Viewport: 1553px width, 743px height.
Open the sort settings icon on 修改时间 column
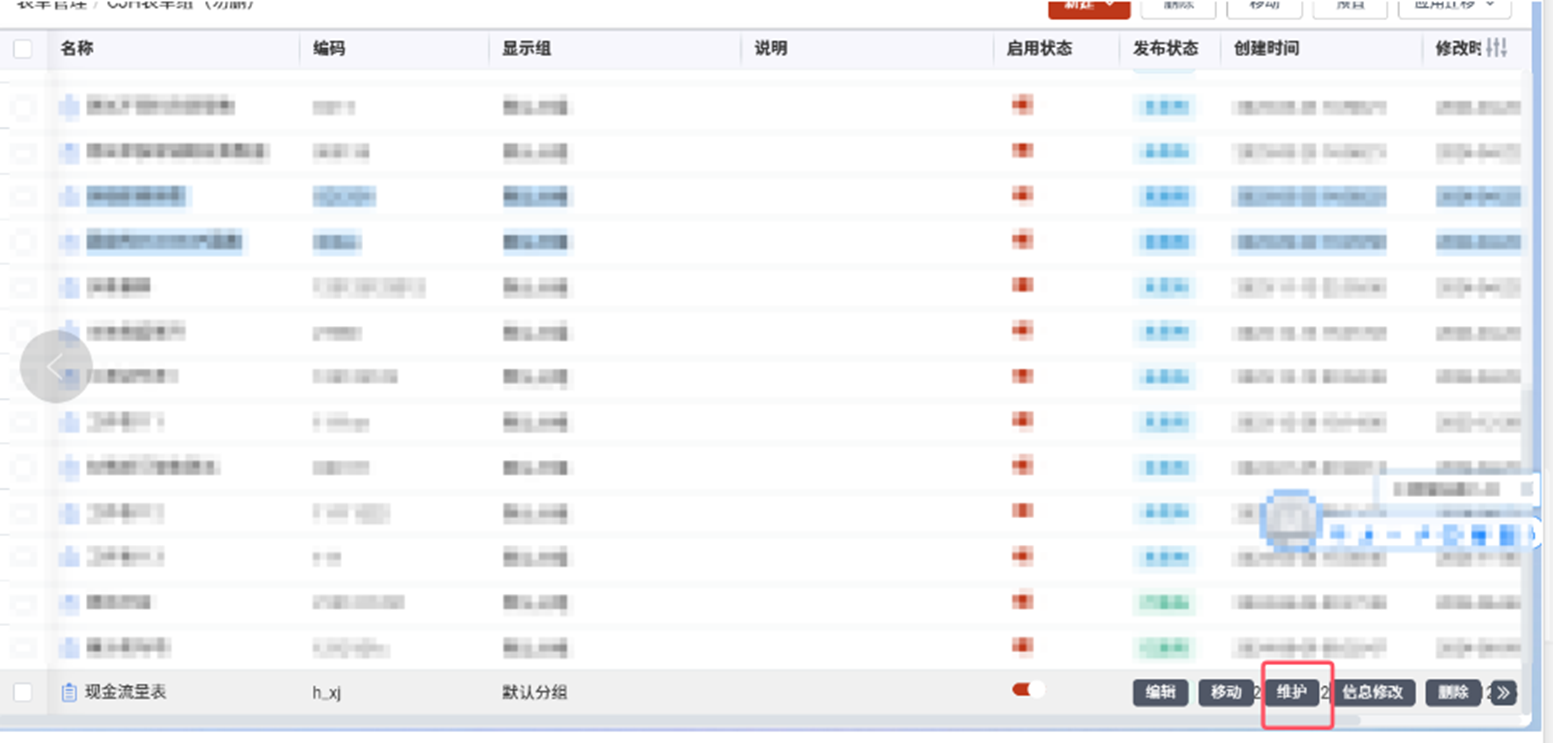click(x=1498, y=48)
